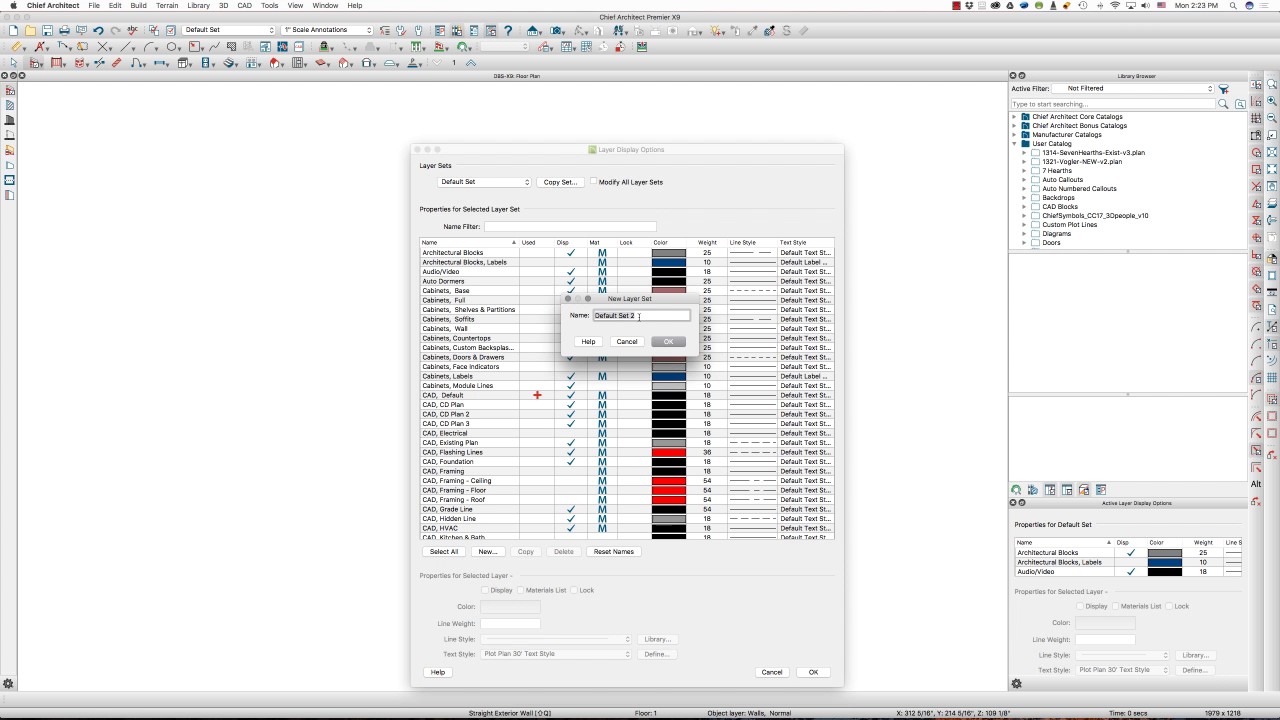
Task: Click the Undo arrow icon
Action: pyautogui.click(x=98, y=31)
